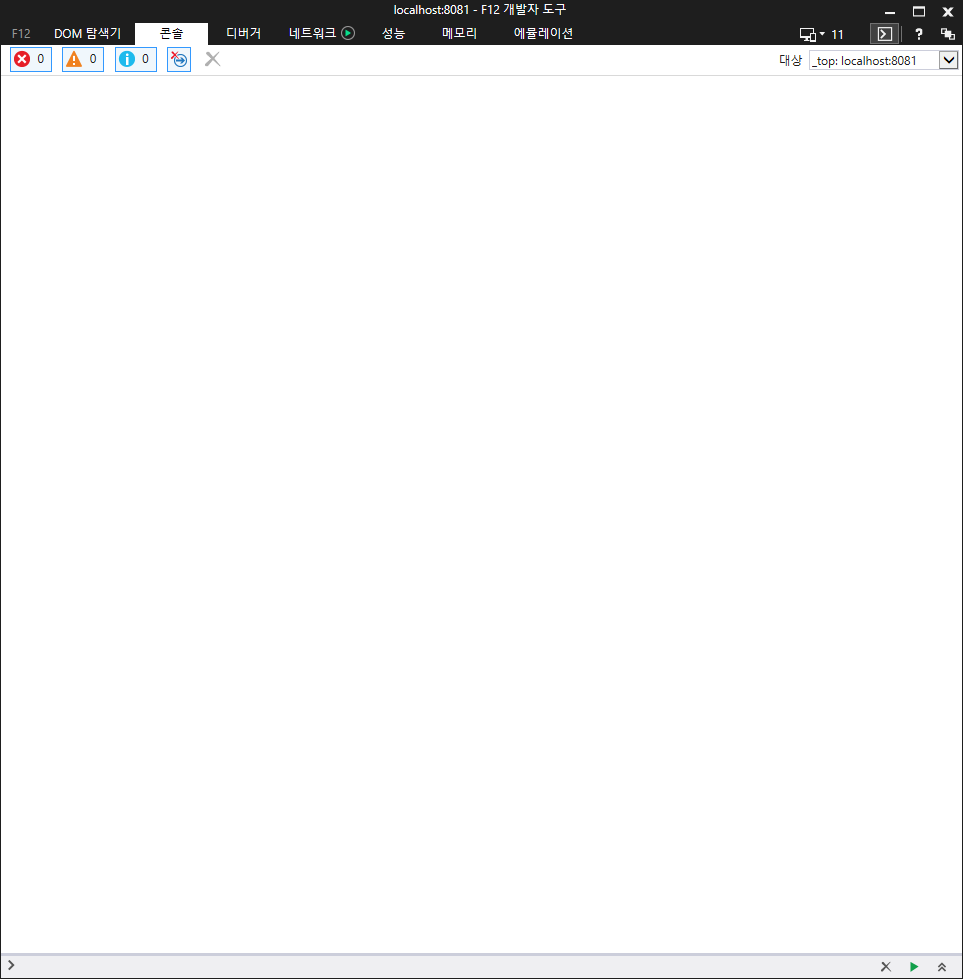Click the unpin developer tools icon

(947, 34)
